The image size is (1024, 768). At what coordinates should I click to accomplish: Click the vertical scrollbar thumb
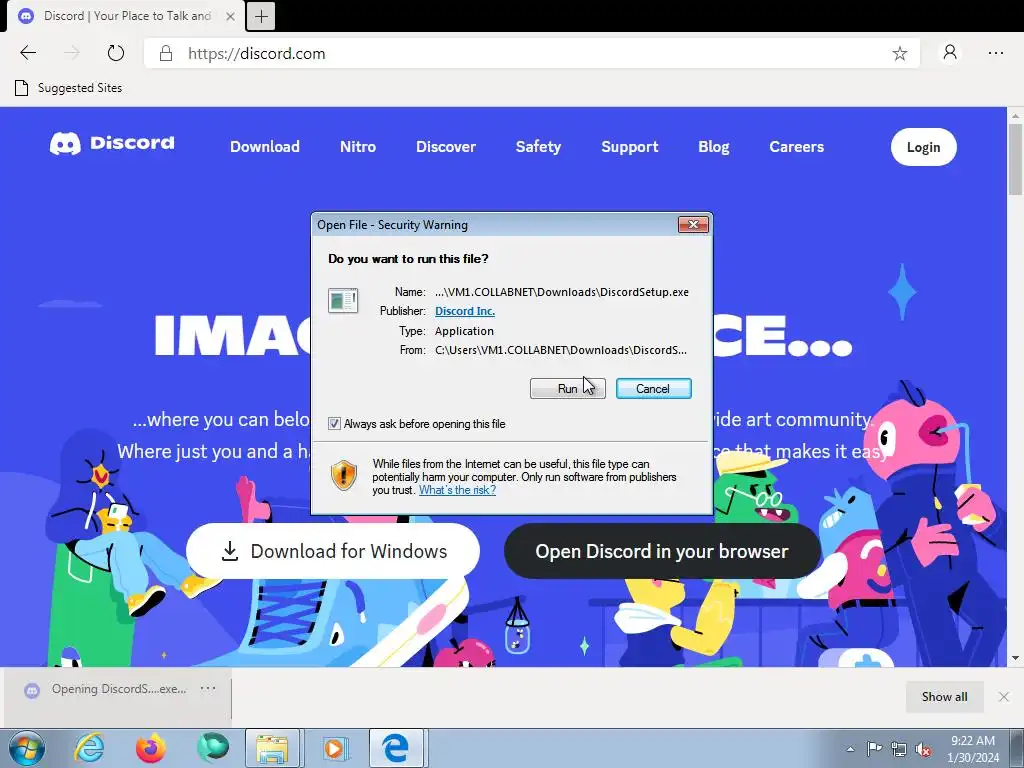click(1015, 159)
